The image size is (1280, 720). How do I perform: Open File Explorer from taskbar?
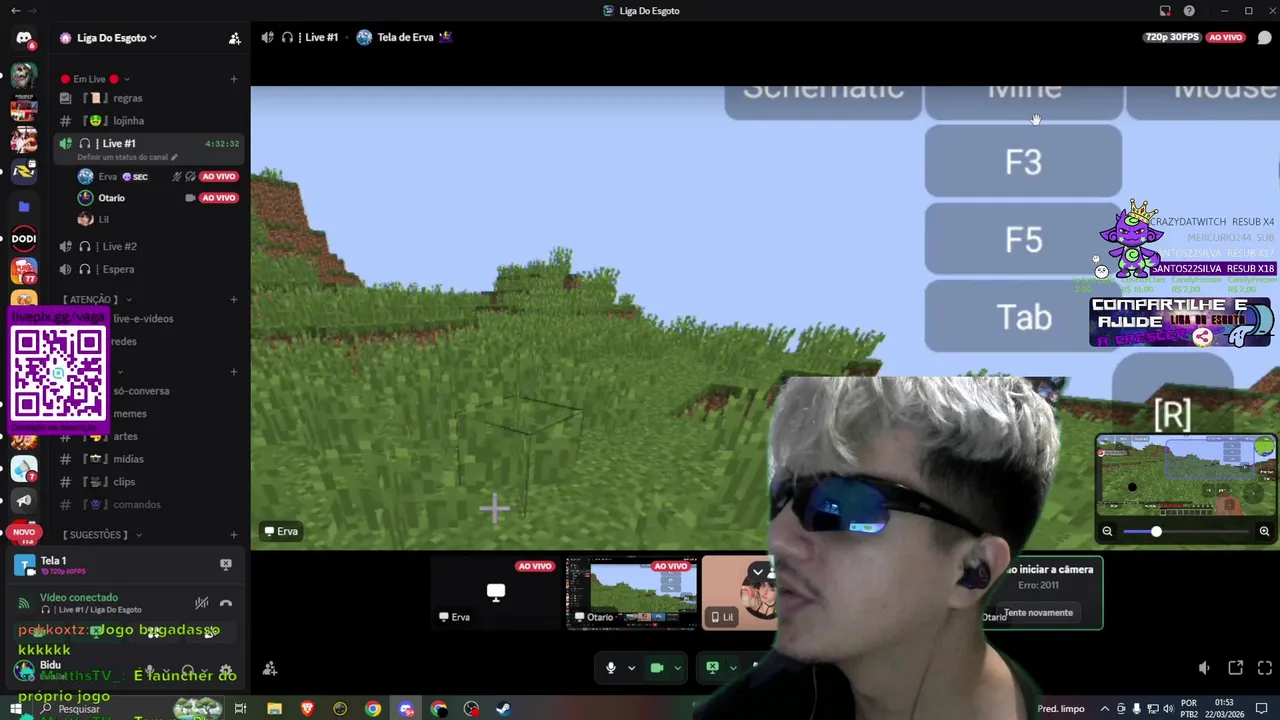pyautogui.click(x=274, y=709)
